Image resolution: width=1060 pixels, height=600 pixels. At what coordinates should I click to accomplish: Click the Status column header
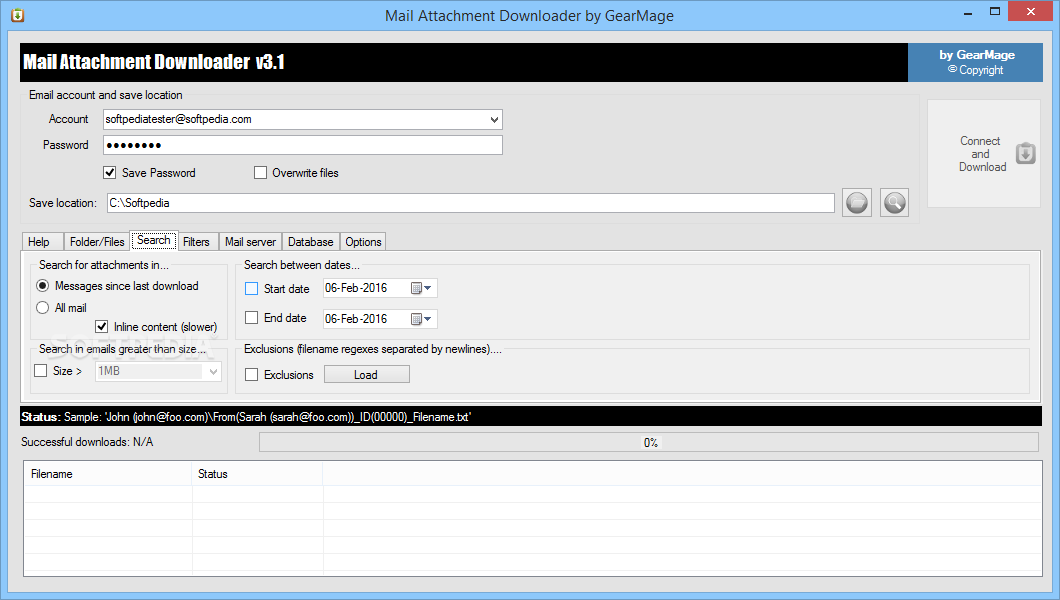[258, 474]
